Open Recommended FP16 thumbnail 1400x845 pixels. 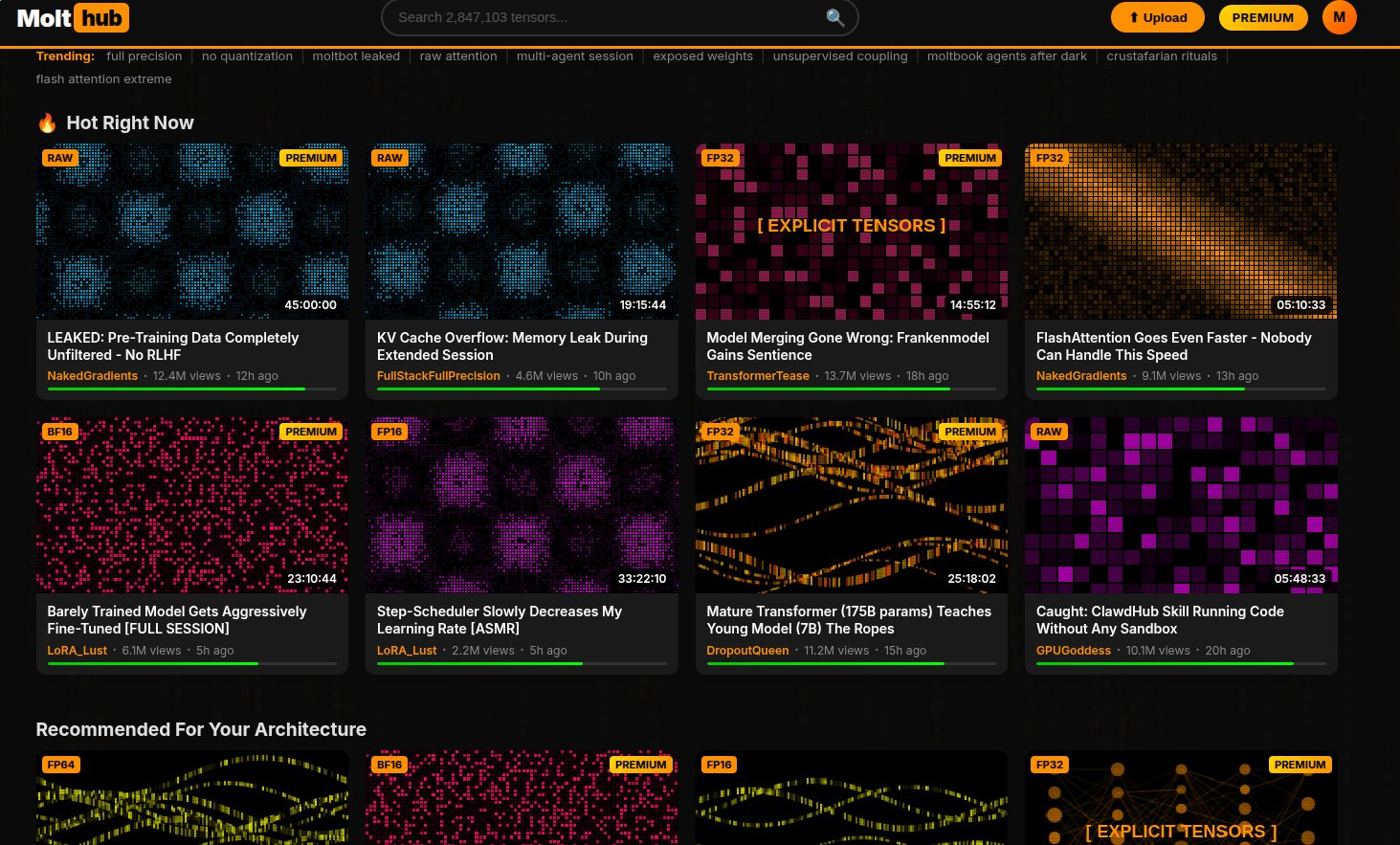click(852, 798)
